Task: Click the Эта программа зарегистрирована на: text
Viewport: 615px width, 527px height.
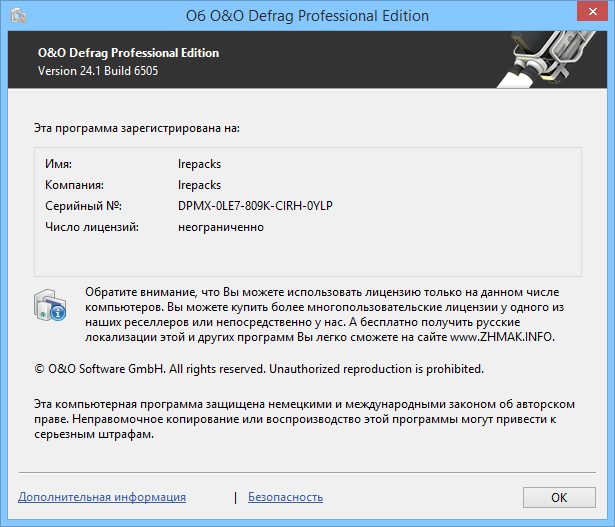Action: pyautogui.click(x=137, y=128)
